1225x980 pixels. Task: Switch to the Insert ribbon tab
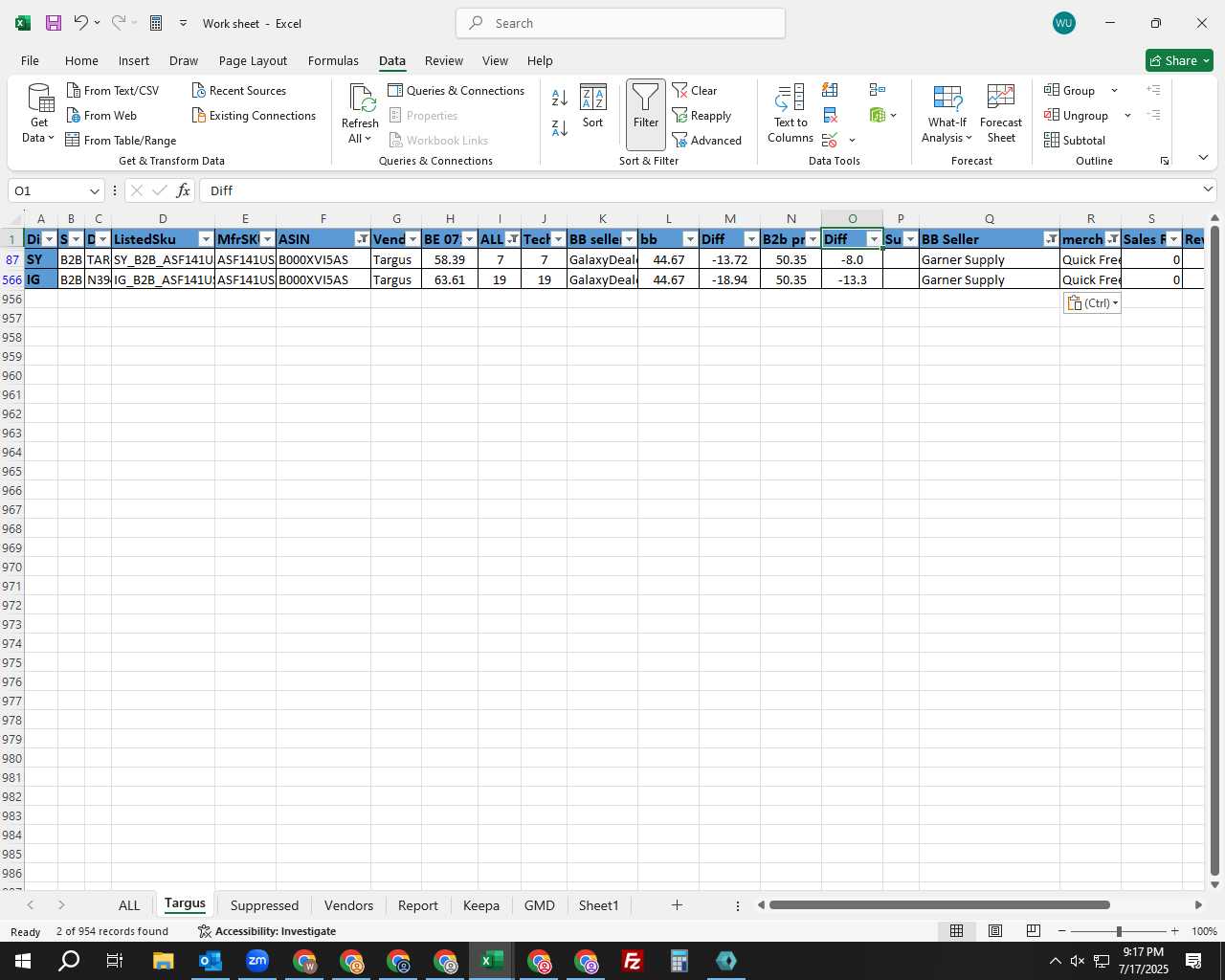pyautogui.click(x=134, y=60)
